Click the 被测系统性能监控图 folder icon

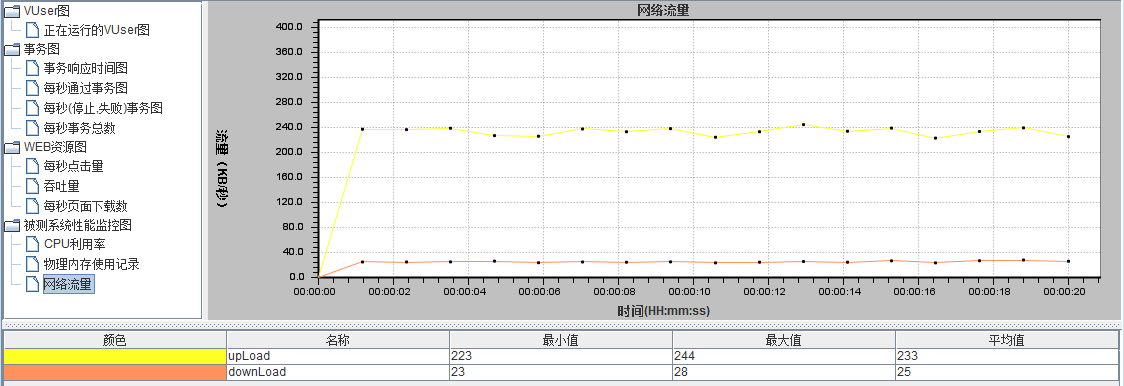(x=12, y=225)
